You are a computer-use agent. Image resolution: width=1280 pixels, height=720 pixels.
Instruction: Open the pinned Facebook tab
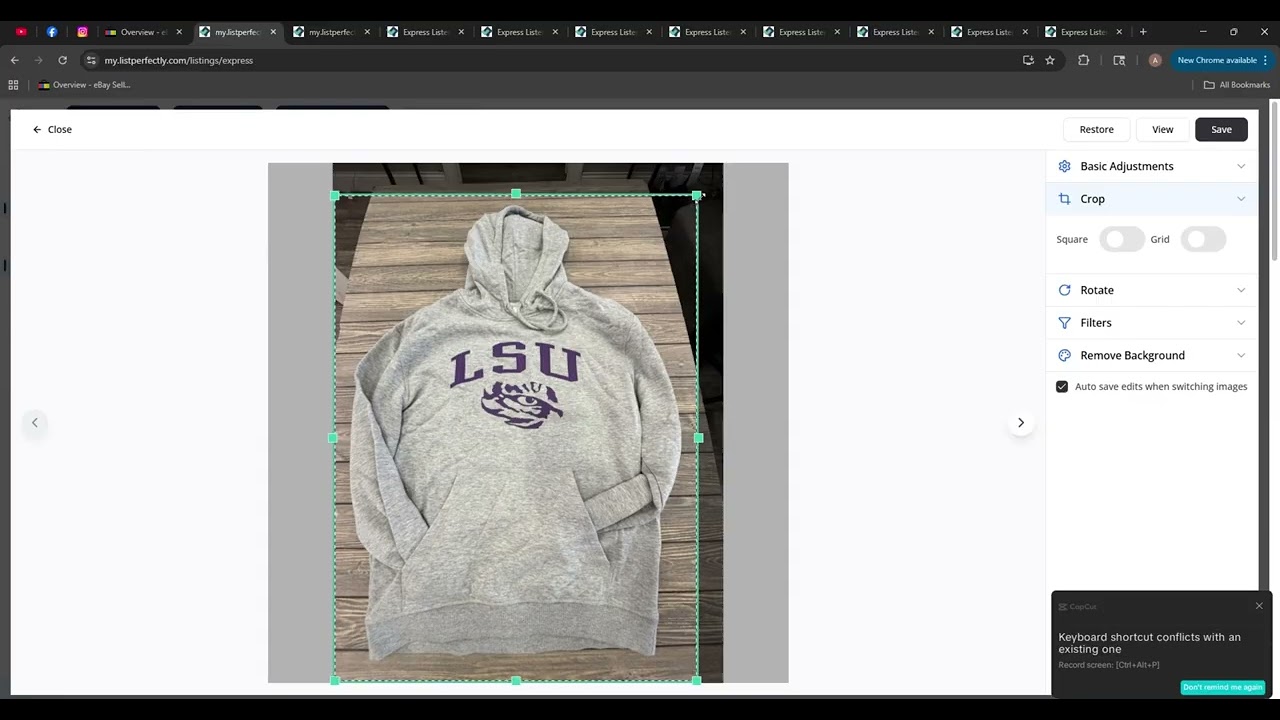pyautogui.click(x=52, y=32)
